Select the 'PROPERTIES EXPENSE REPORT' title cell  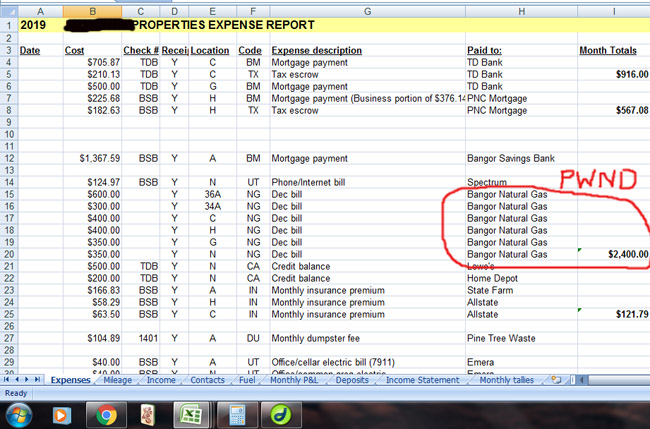tap(223, 25)
